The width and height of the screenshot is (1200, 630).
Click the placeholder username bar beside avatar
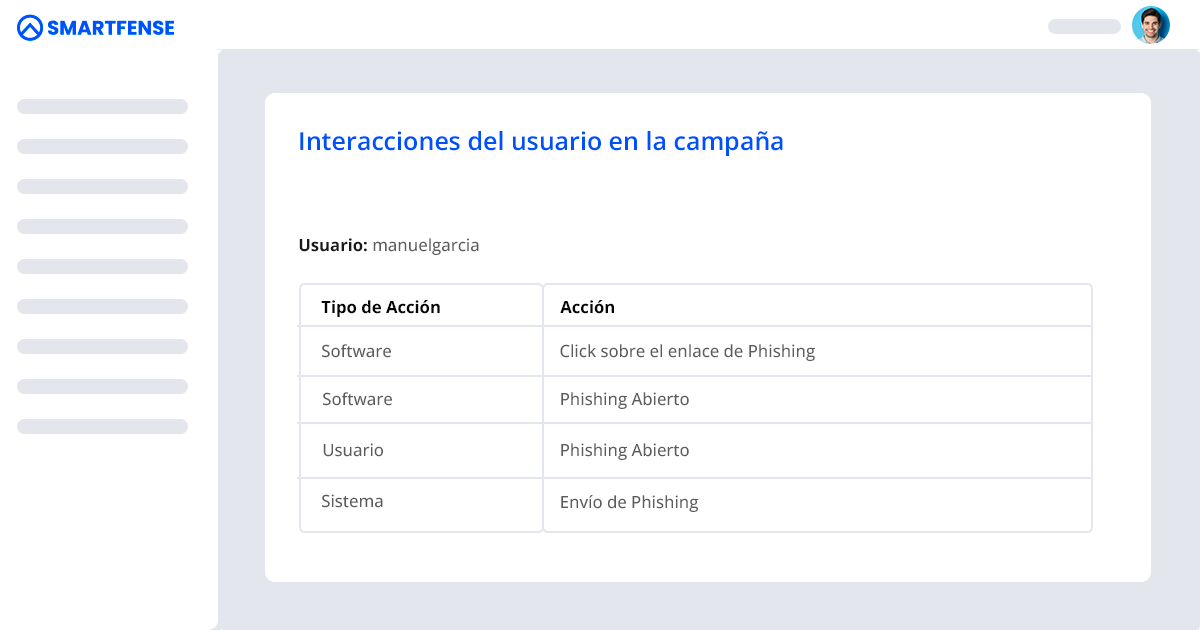tap(1084, 26)
